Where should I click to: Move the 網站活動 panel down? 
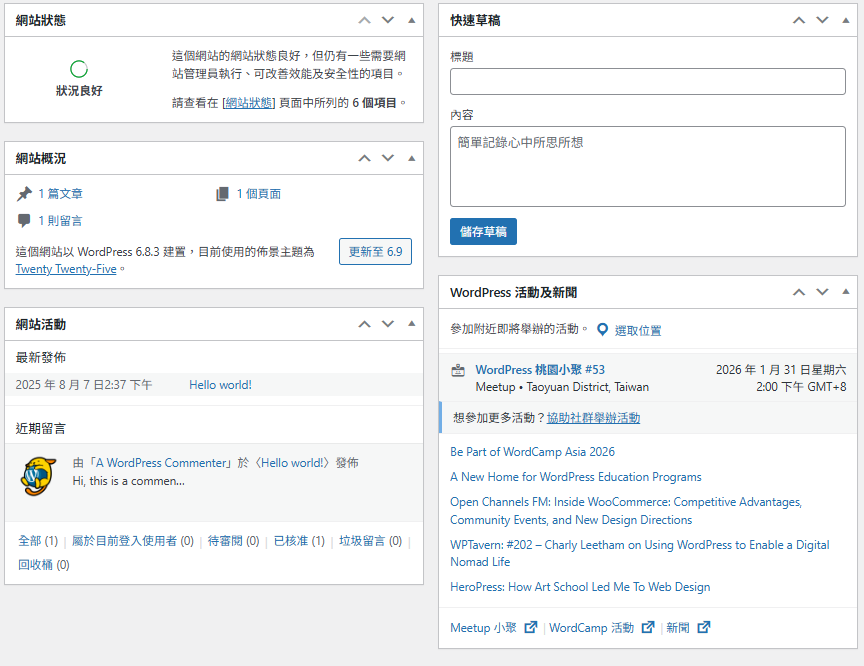coord(388,324)
